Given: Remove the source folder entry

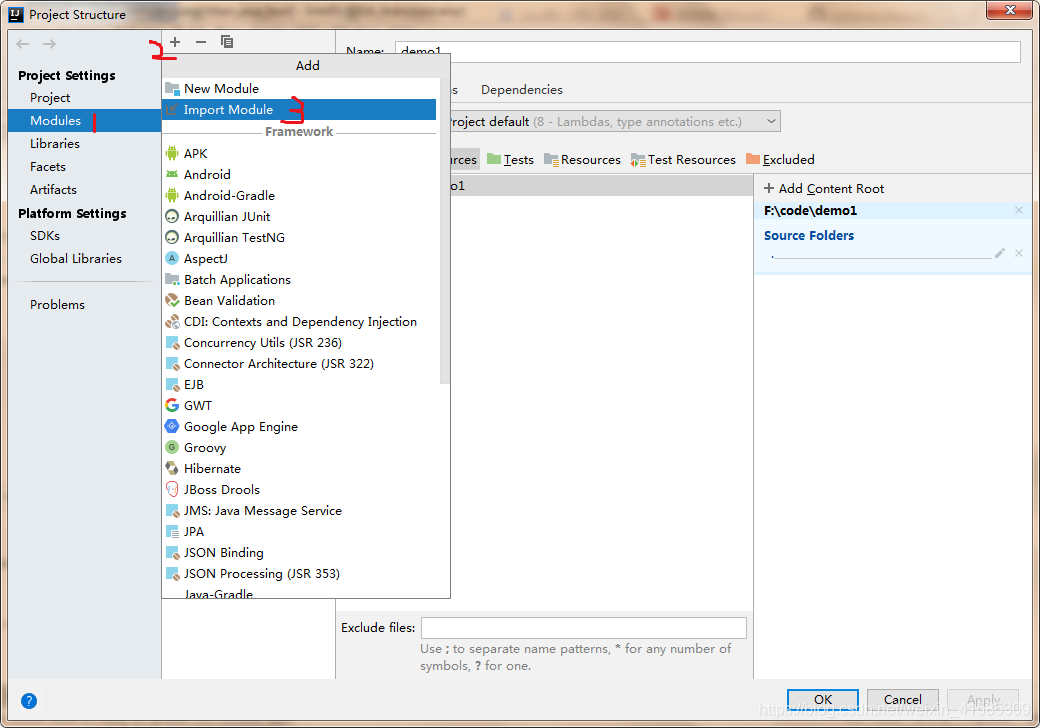Looking at the screenshot, I should coord(1019,253).
